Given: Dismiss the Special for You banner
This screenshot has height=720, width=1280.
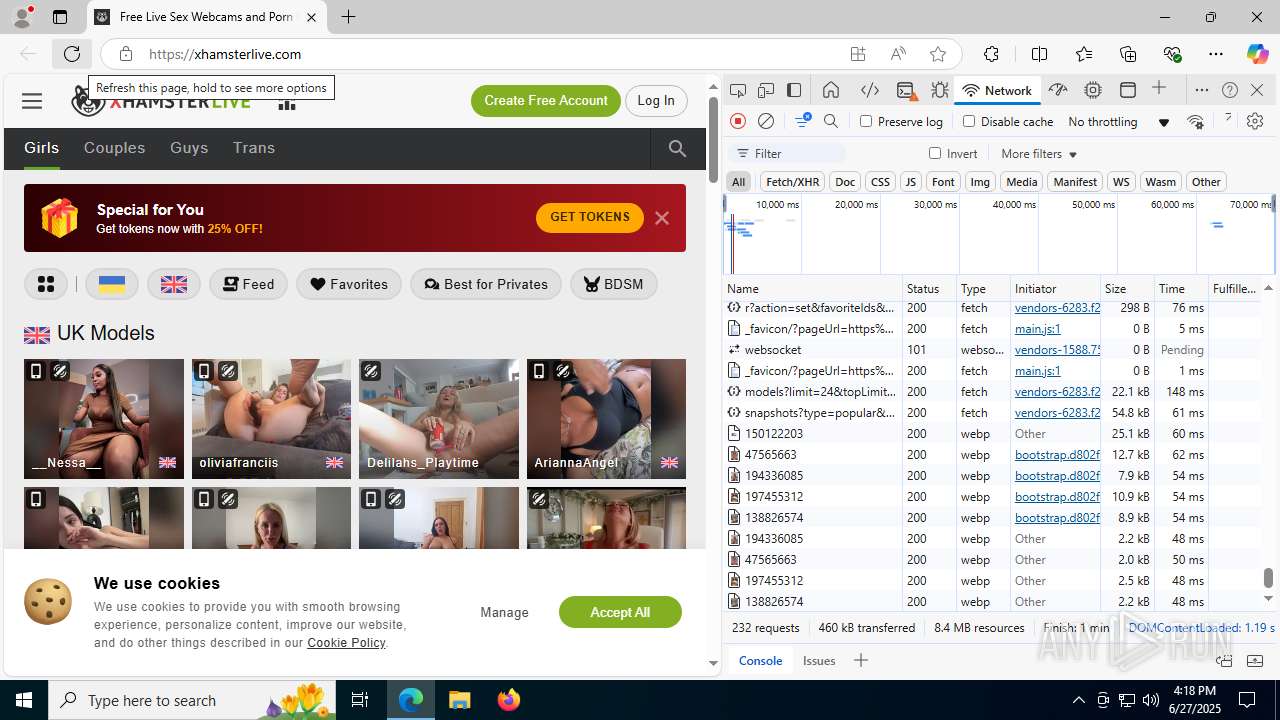Looking at the screenshot, I should point(662,218).
